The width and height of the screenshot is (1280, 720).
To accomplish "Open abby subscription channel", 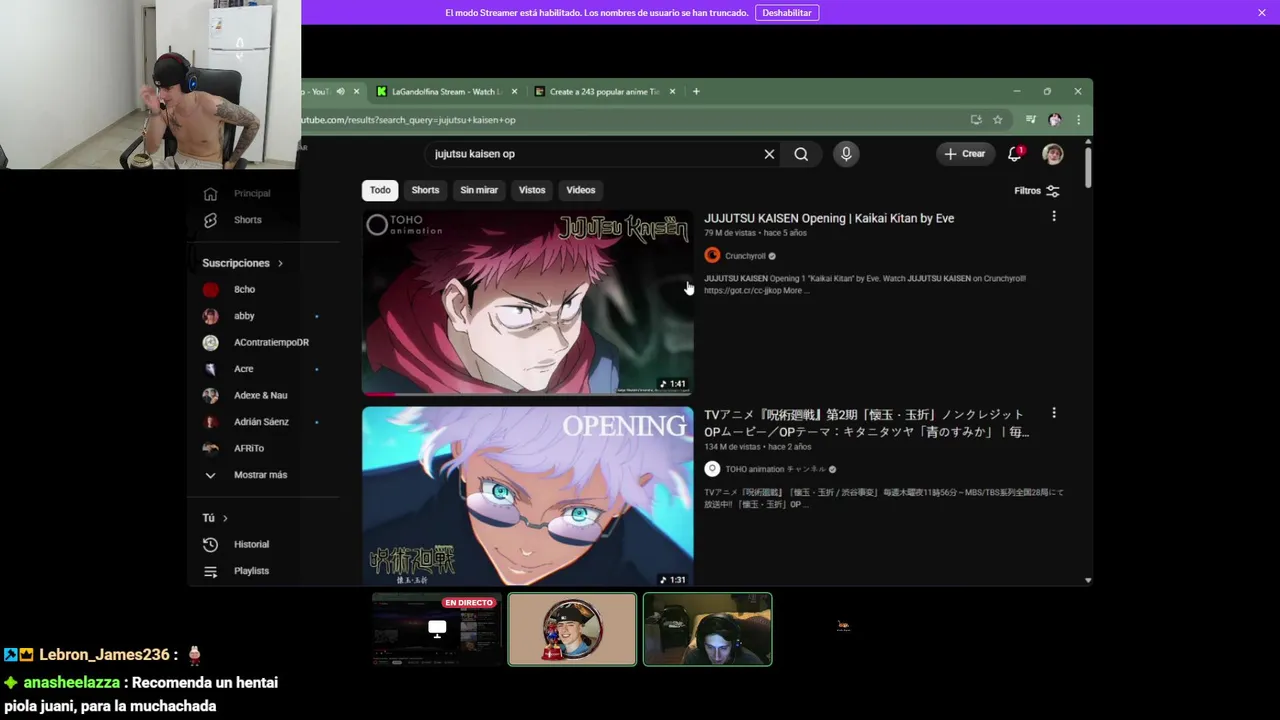I will 245,316.
